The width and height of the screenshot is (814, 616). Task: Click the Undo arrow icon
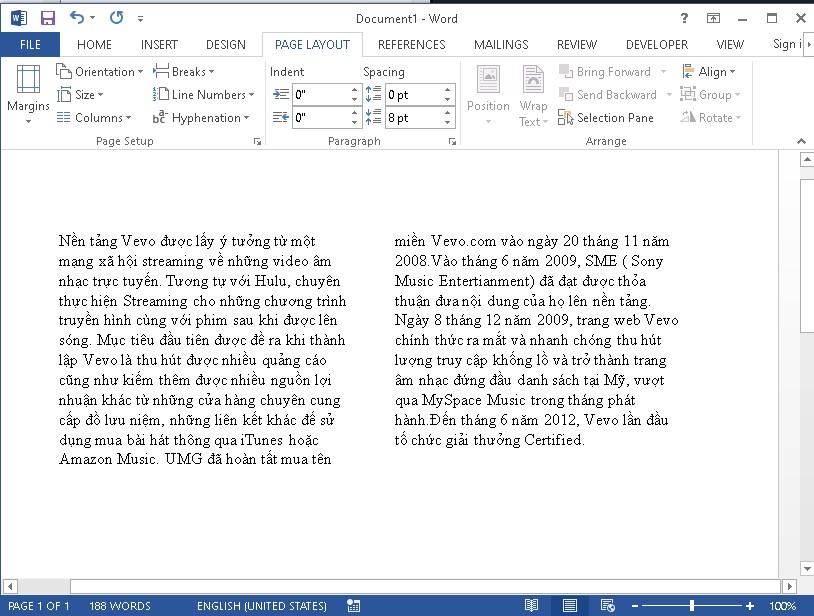coord(77,18)
